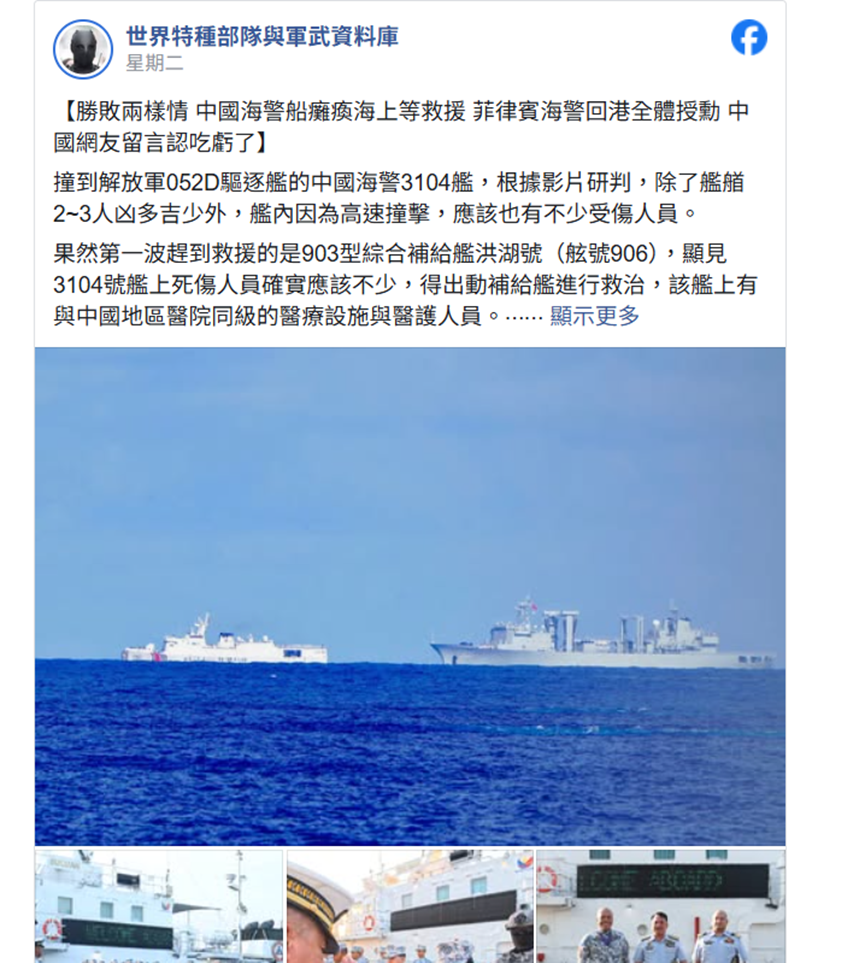Open the middle thumbnail with officer's cap
Viewport: 865px width, 963px height.
[410, 906]
